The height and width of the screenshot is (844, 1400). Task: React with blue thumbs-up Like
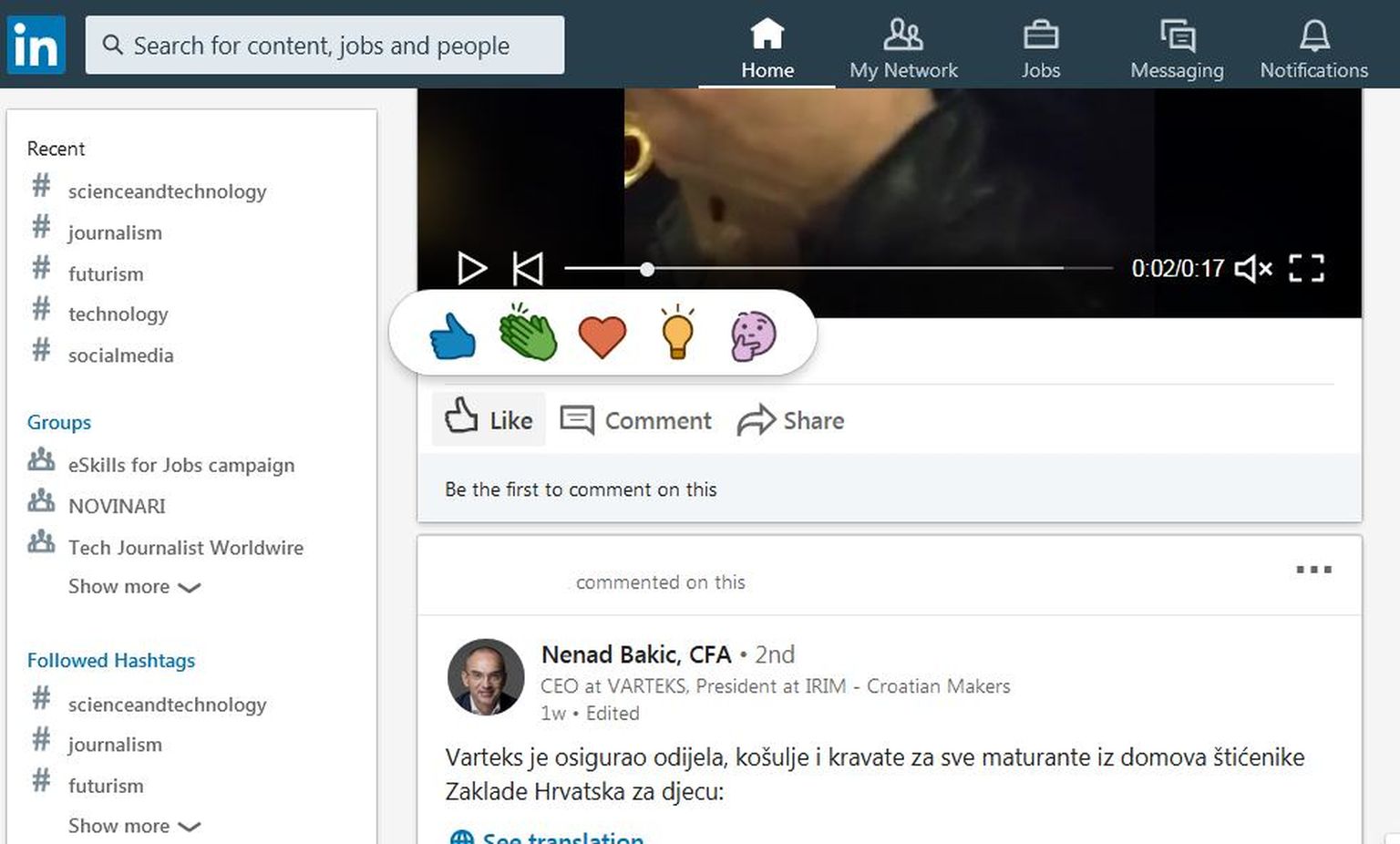(453, 335)
